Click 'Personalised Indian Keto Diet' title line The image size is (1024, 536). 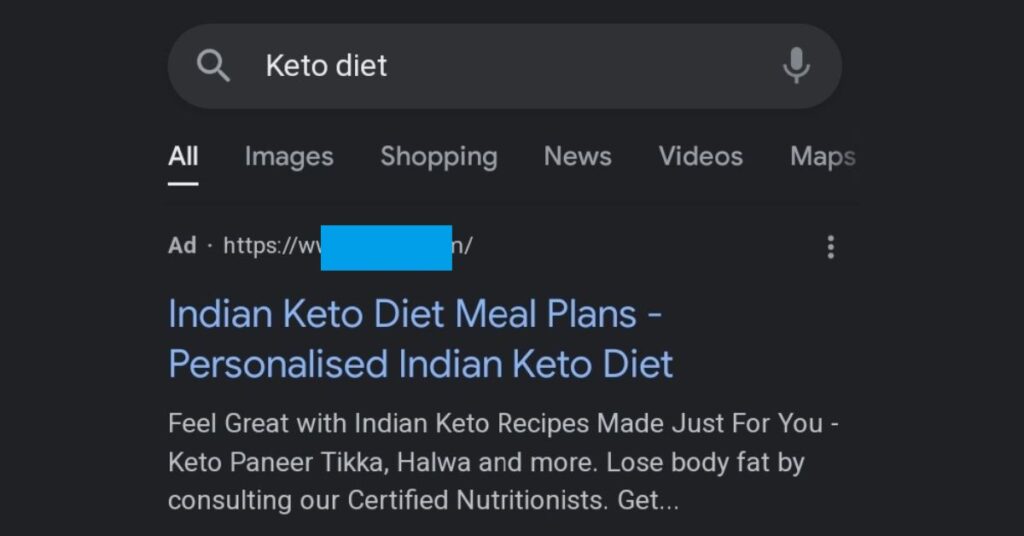pyautogui.click(x=421, y=364)
